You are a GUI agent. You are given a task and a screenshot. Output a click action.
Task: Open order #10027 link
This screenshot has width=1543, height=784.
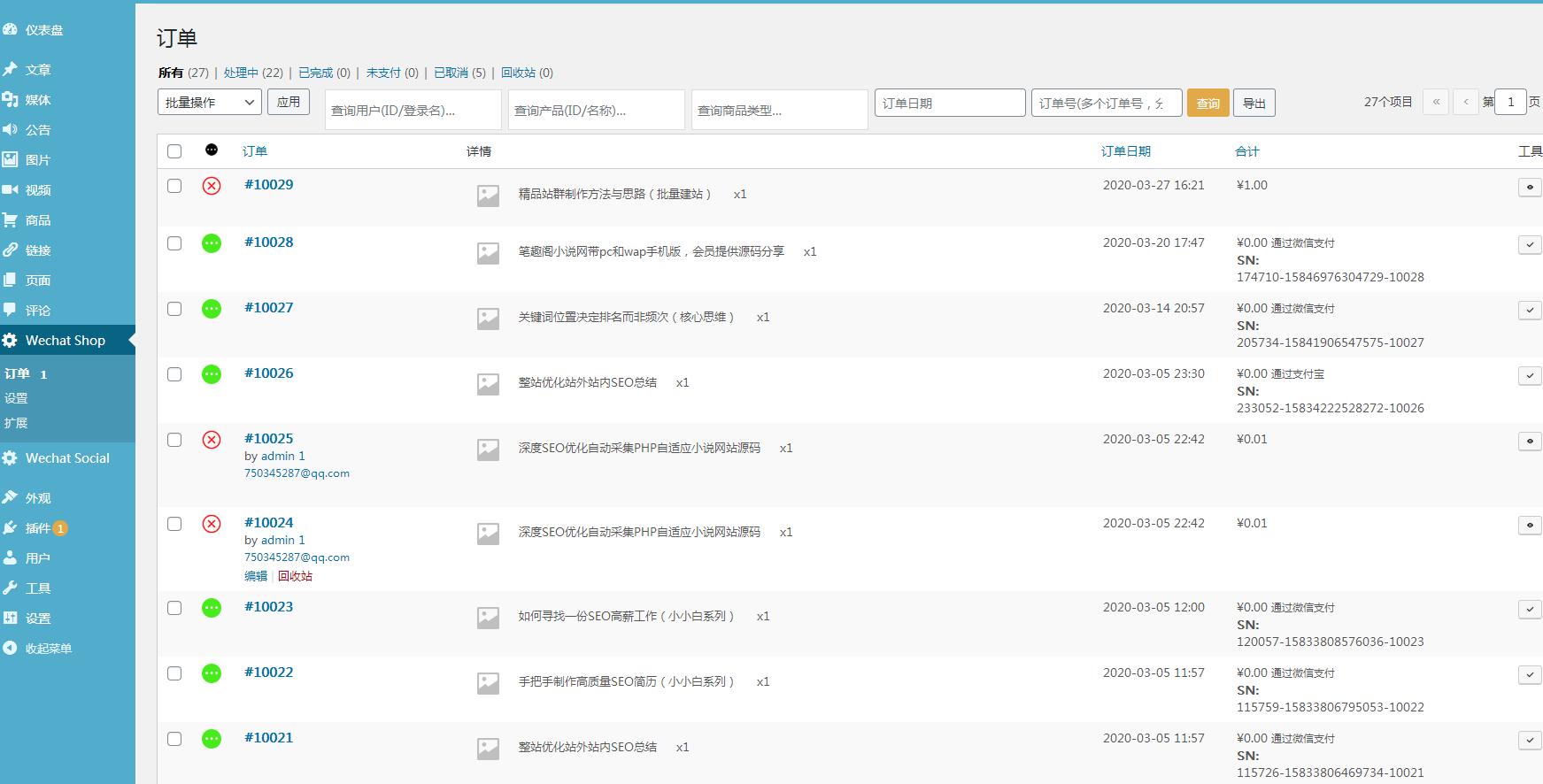pos(269,307)
